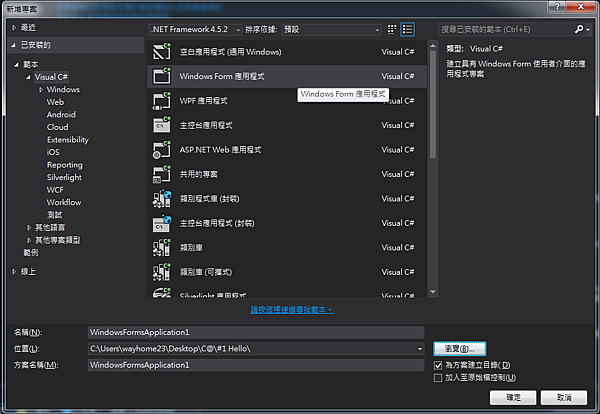The height and width of the screenshot is (414, 600).
Task: Click the 主控台應用程式 console template icon
Action: pyautogui.click(x=162, y=125)
